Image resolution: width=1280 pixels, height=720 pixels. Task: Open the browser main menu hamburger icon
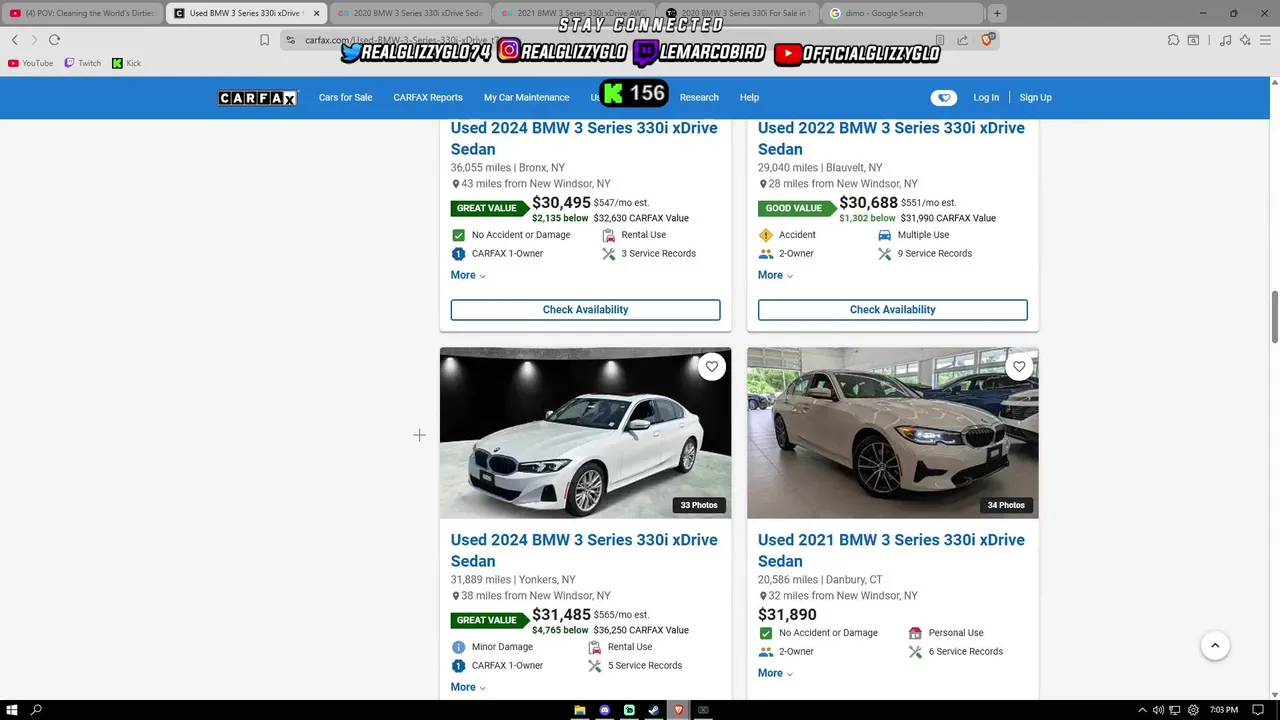[1264, 40]
